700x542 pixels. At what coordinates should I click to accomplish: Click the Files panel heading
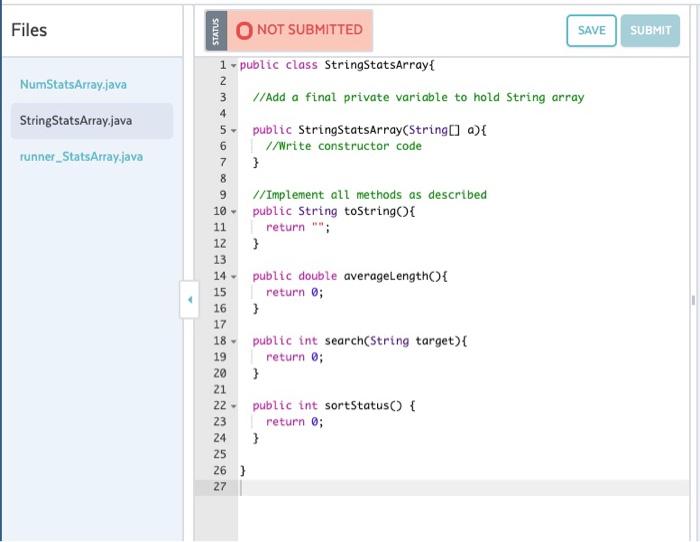tap(29, 30)
